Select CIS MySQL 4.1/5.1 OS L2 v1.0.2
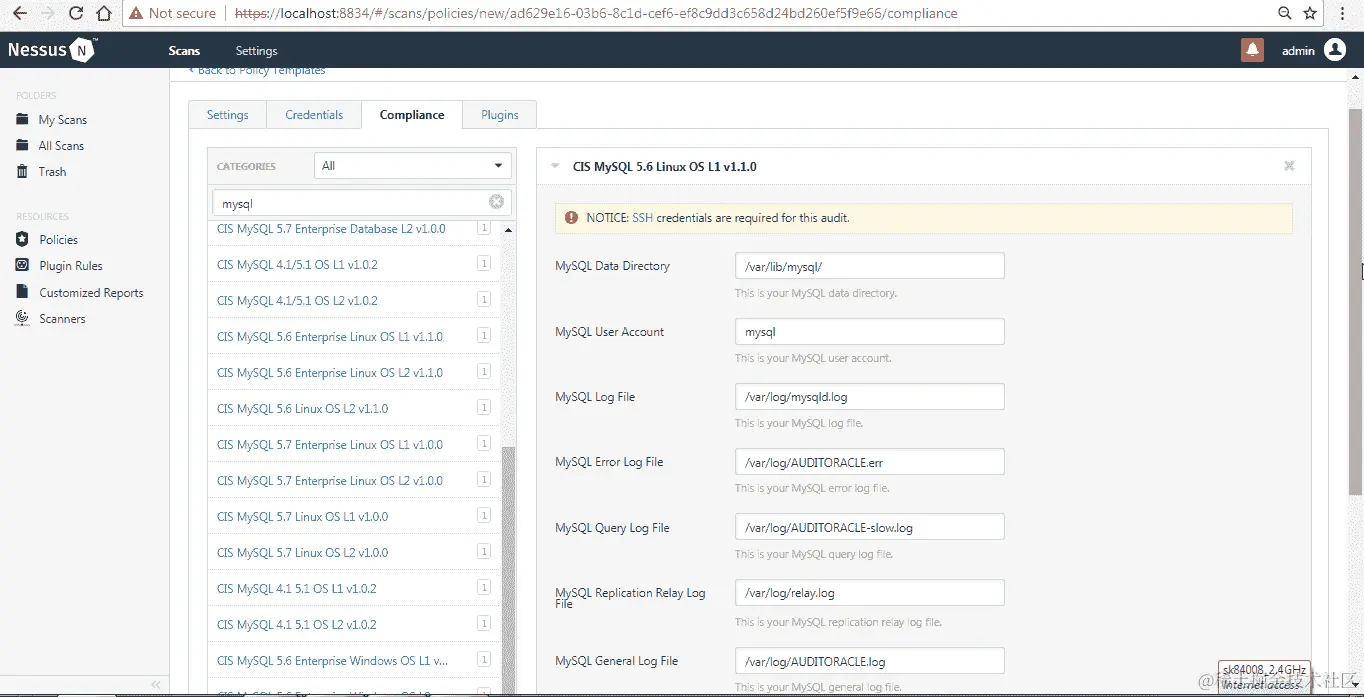1364x697 pixels. 297,300
